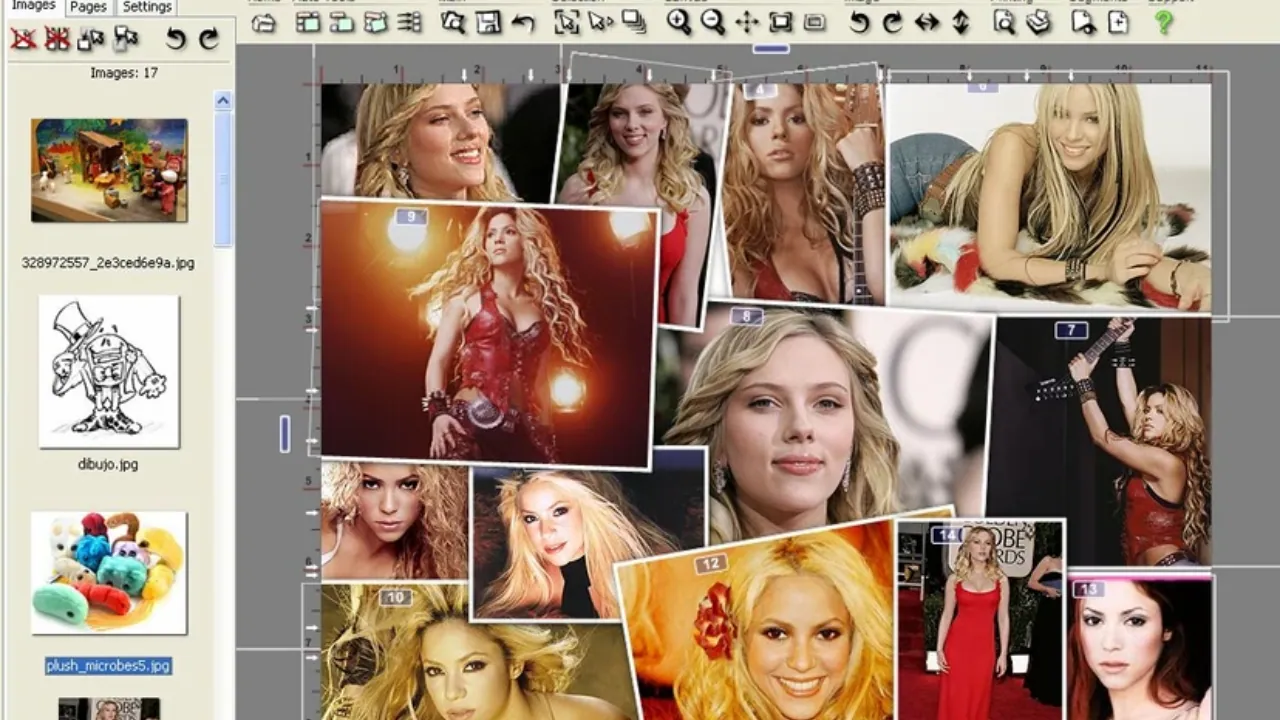Switch to the Images tab
Image resolution: width=1280 pixels, height=720 pixels.
(33, 6)
